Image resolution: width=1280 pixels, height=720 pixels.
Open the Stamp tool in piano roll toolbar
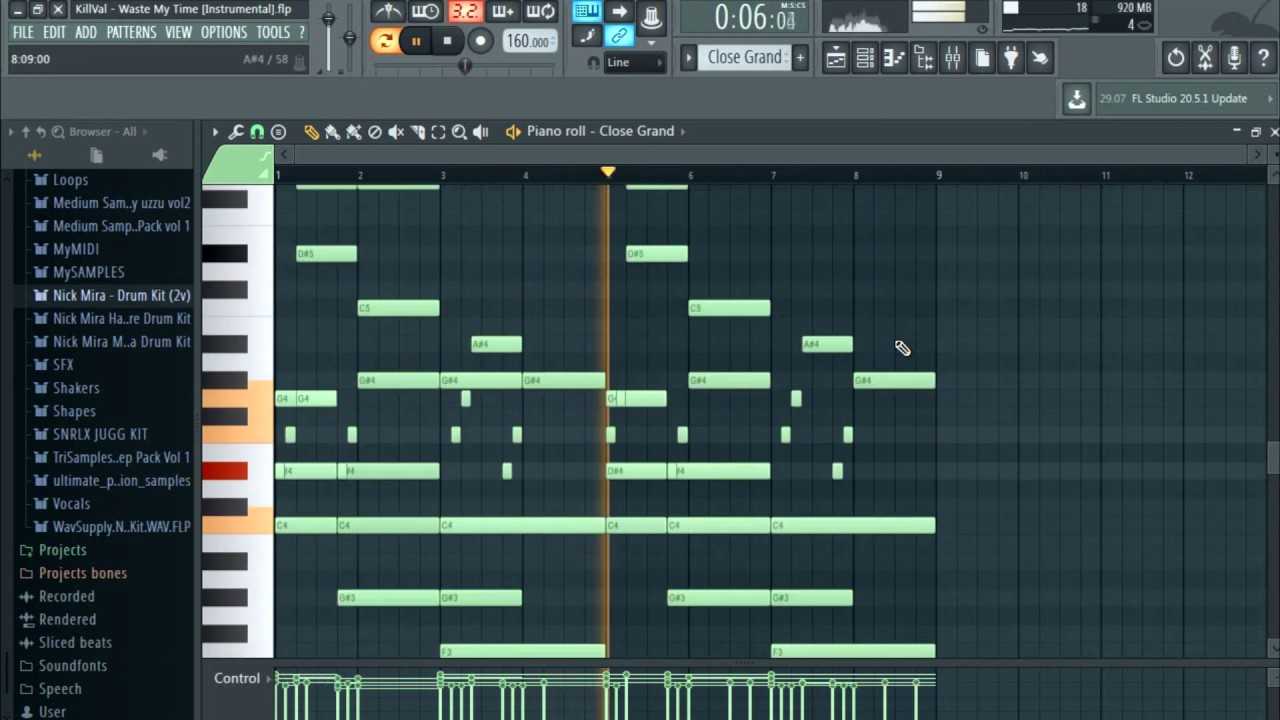coord(278,132)
